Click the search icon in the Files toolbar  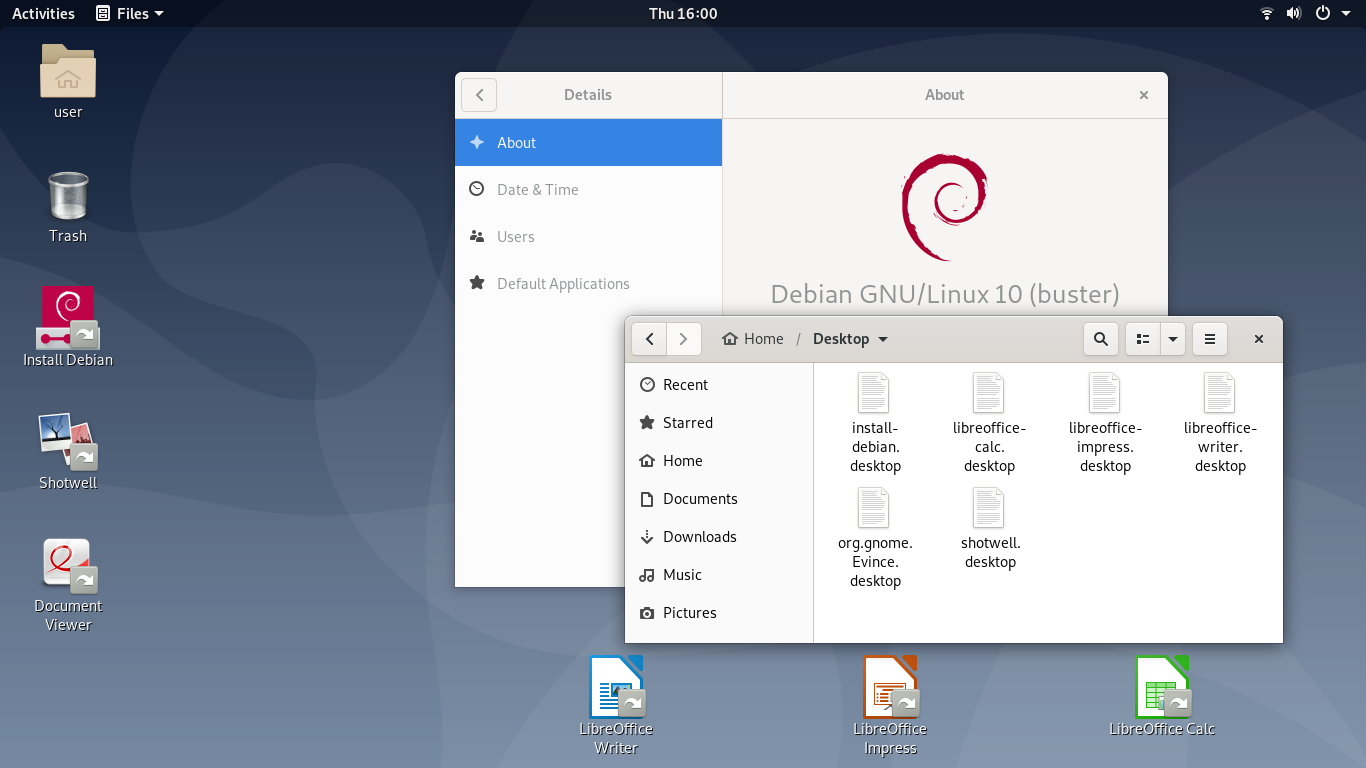[1100, 339]
